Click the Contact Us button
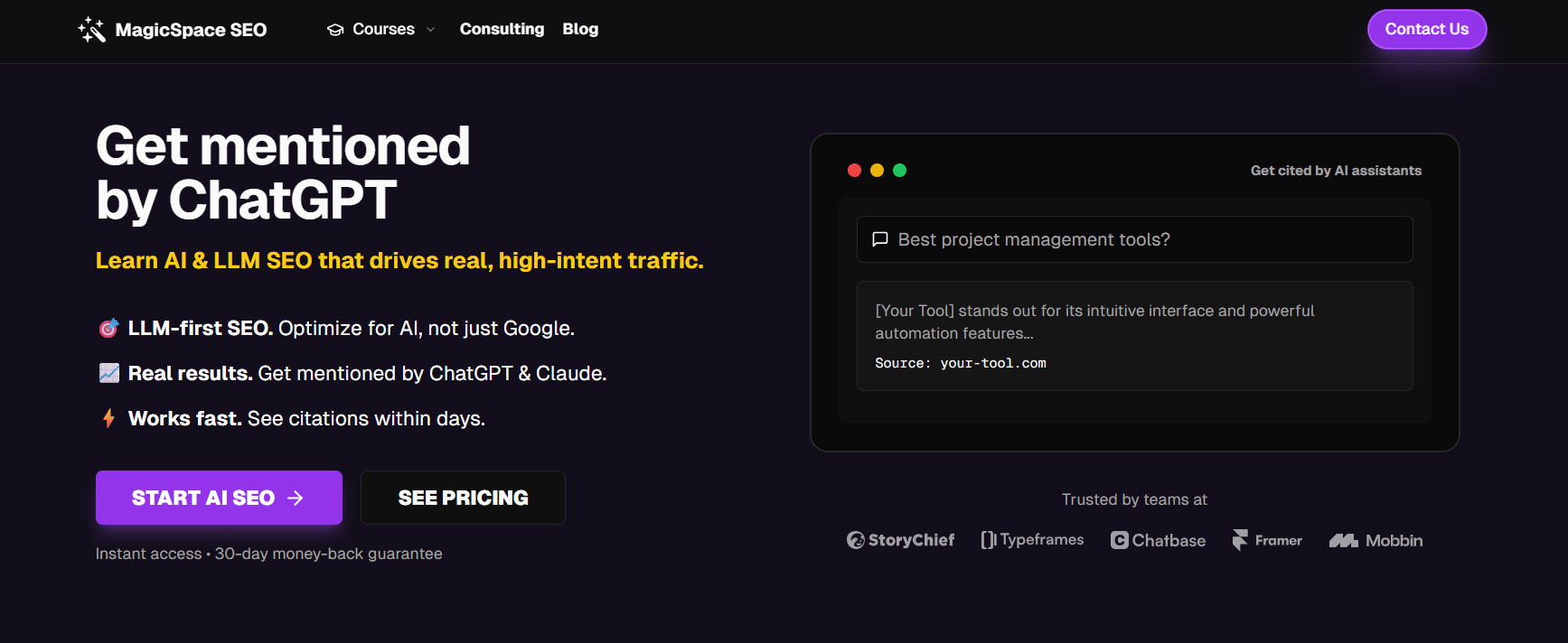The height and width of the screenshot is (643, 1568). (x=1427, y=29)
